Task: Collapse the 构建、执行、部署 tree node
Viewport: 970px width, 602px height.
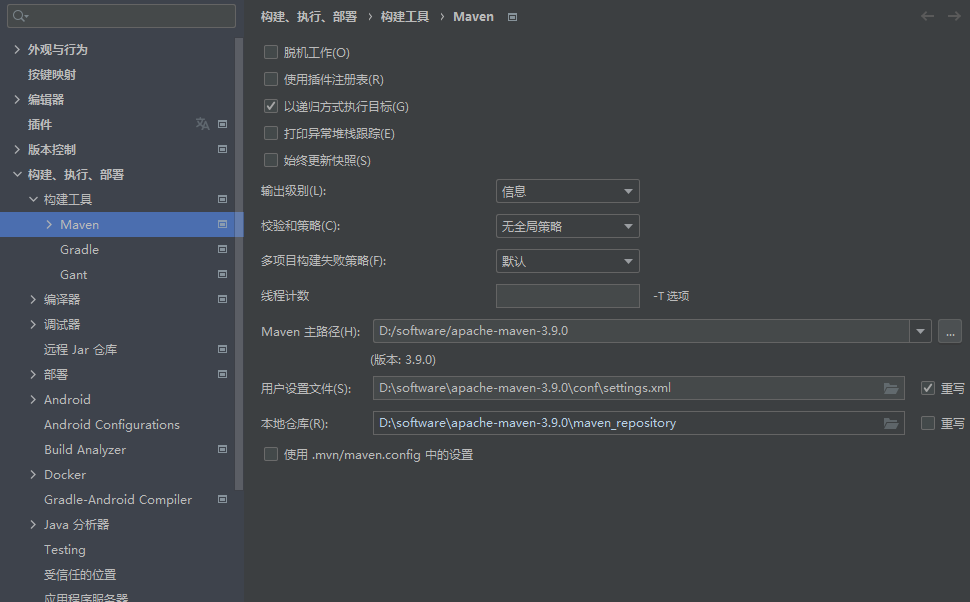Action: (17, 174)
